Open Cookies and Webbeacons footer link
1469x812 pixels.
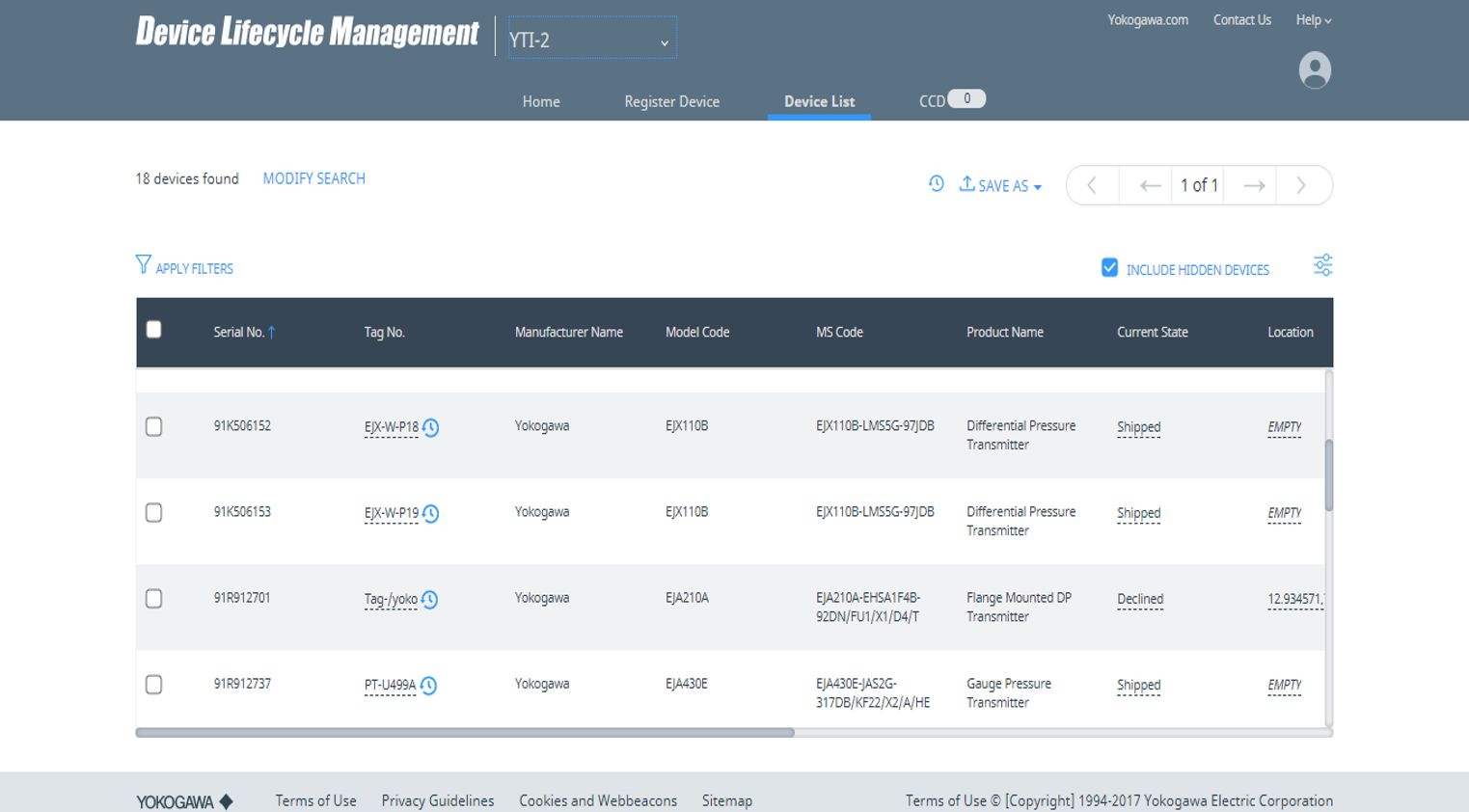tap(598, 800)
